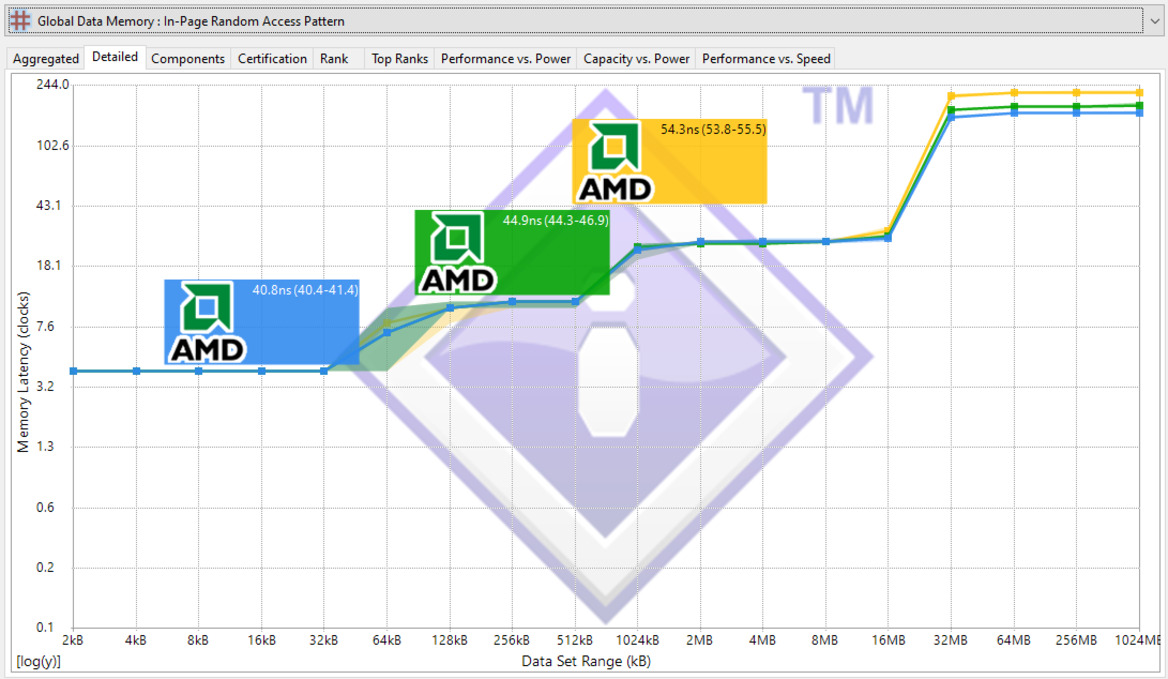
Task: Click the '8MB' x-axis label
Action: coord(825,640)
